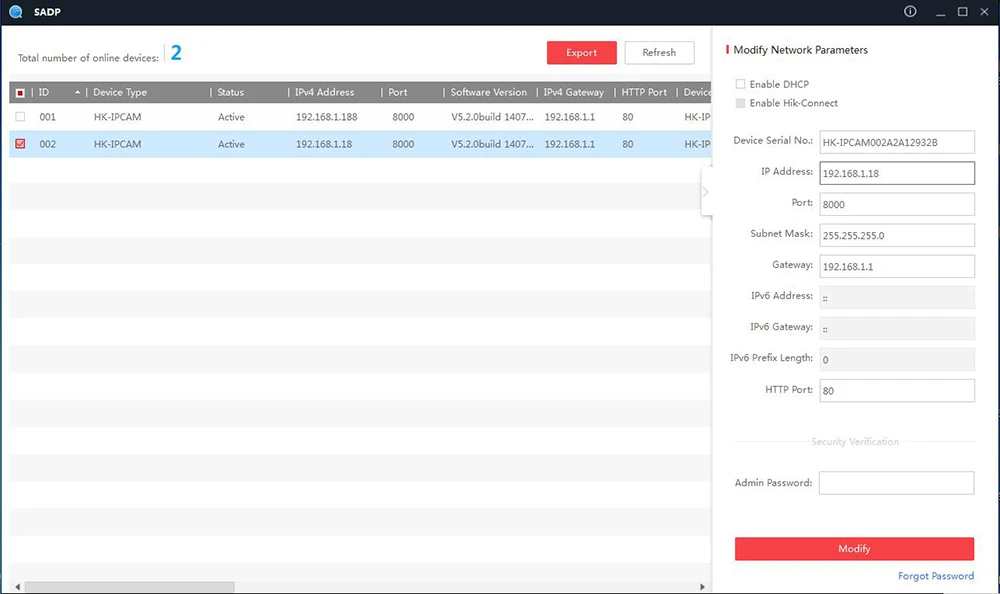The image size is (1000, 594).
Task: Click the Port input field in panel
Action: (897, 204)
